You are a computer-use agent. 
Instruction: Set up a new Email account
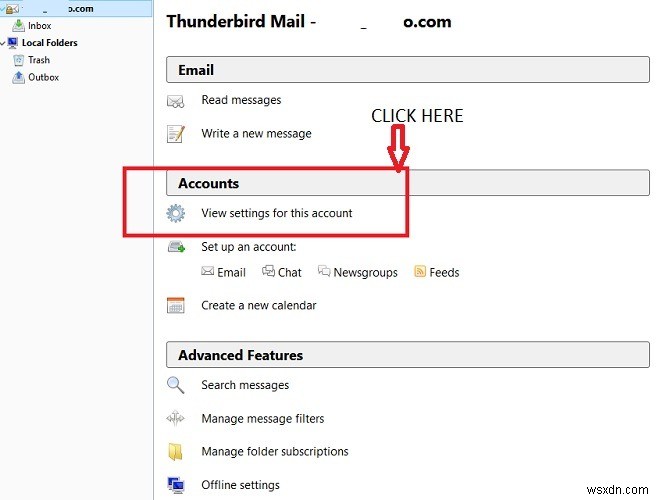231,272
